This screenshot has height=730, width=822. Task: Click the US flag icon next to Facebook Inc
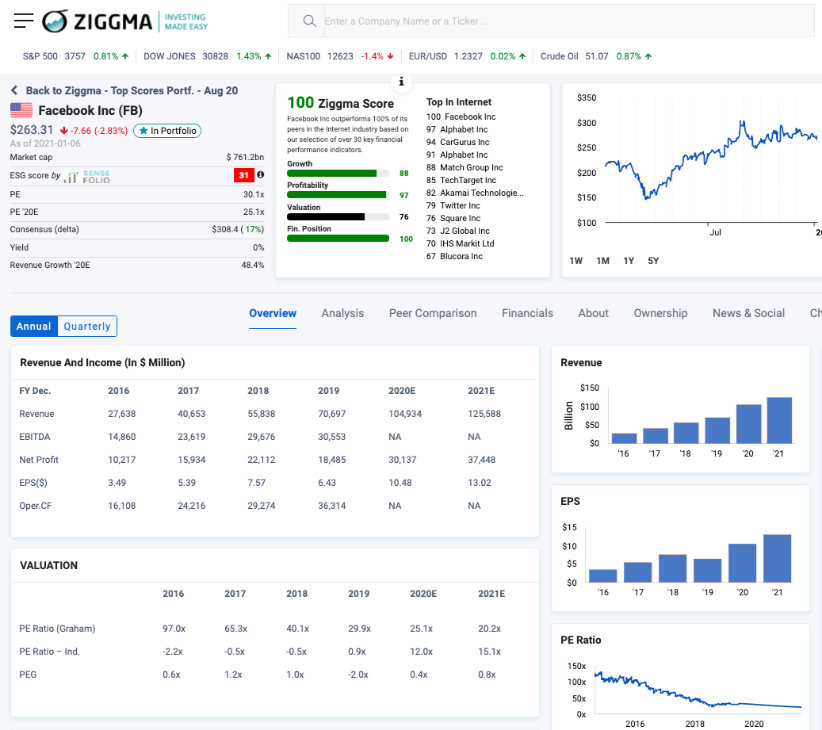(21, 110)
